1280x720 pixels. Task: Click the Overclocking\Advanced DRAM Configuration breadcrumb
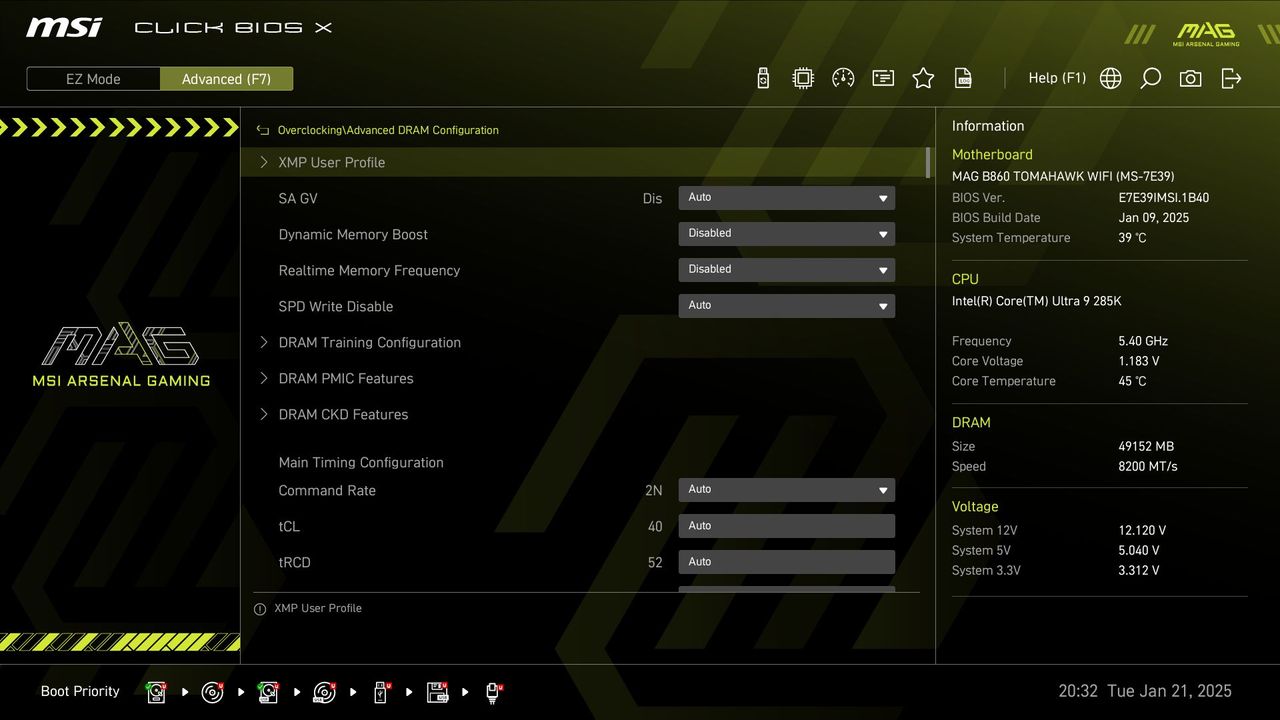pos(388,130)
